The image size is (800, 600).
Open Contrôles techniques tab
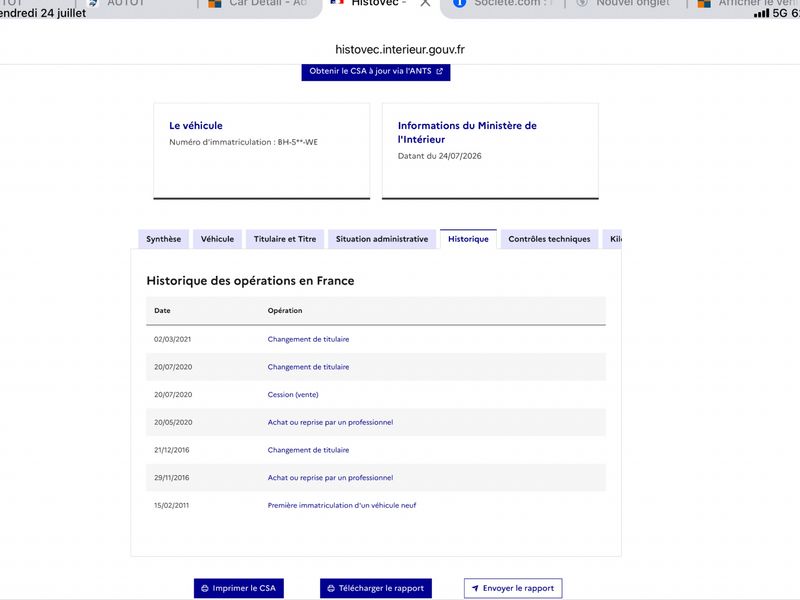[549, 239]
